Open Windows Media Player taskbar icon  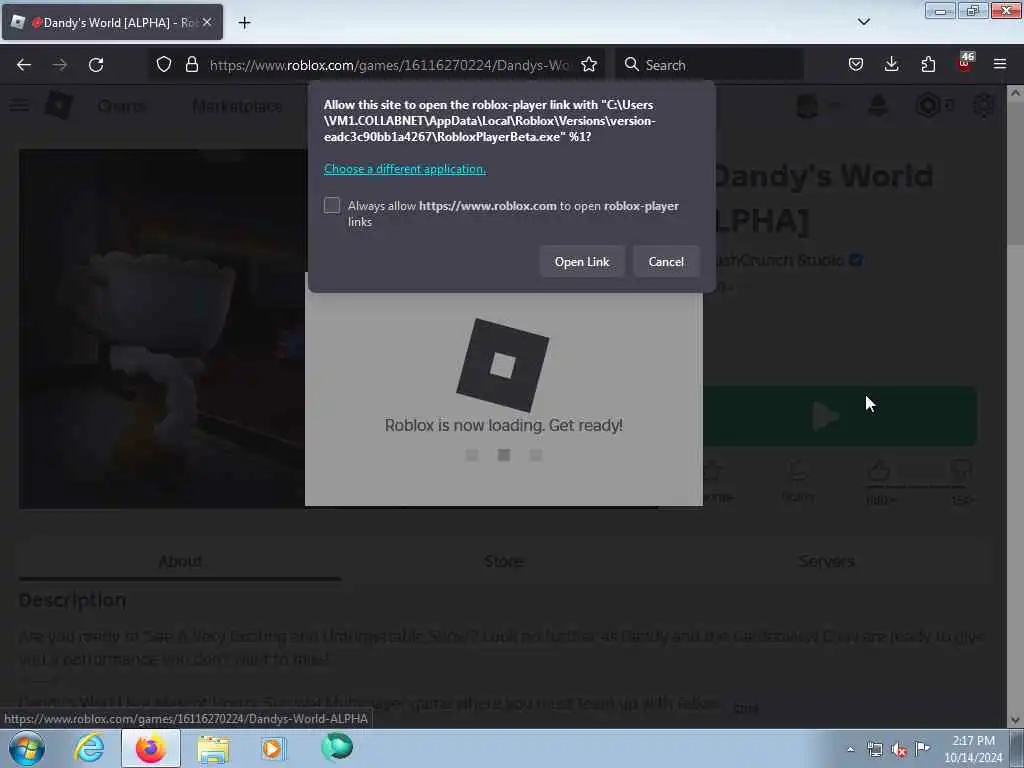coord(274,748)
